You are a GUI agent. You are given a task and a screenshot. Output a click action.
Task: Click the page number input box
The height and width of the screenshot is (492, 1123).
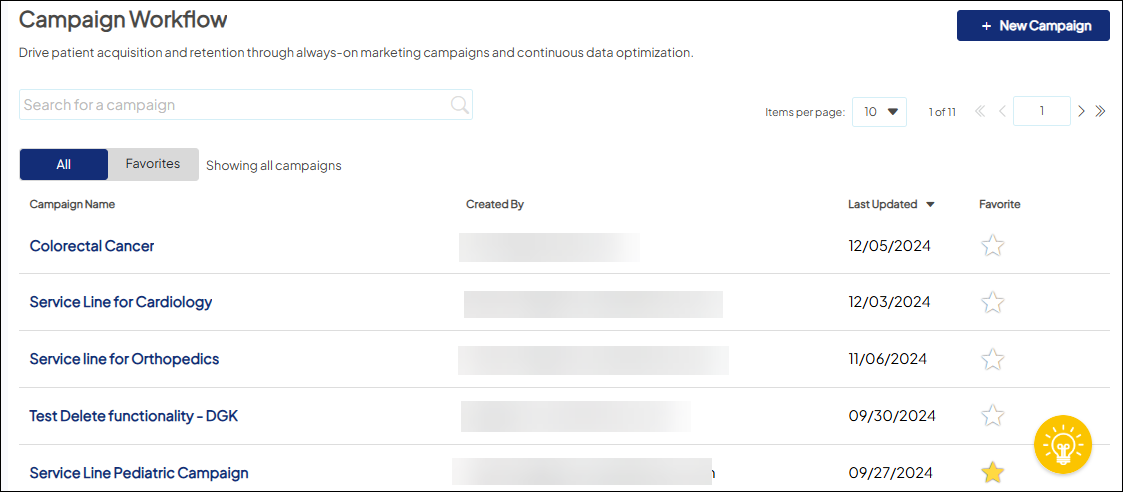tap(1041, 112)
